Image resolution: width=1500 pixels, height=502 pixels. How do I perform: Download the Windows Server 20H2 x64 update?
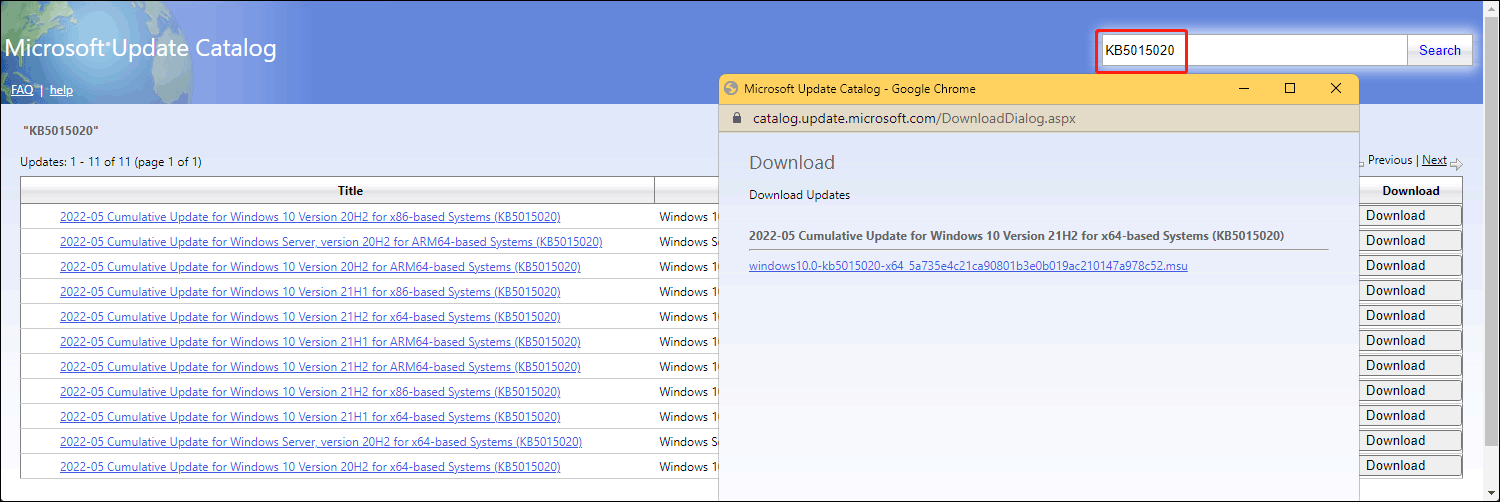(1410, 441)
